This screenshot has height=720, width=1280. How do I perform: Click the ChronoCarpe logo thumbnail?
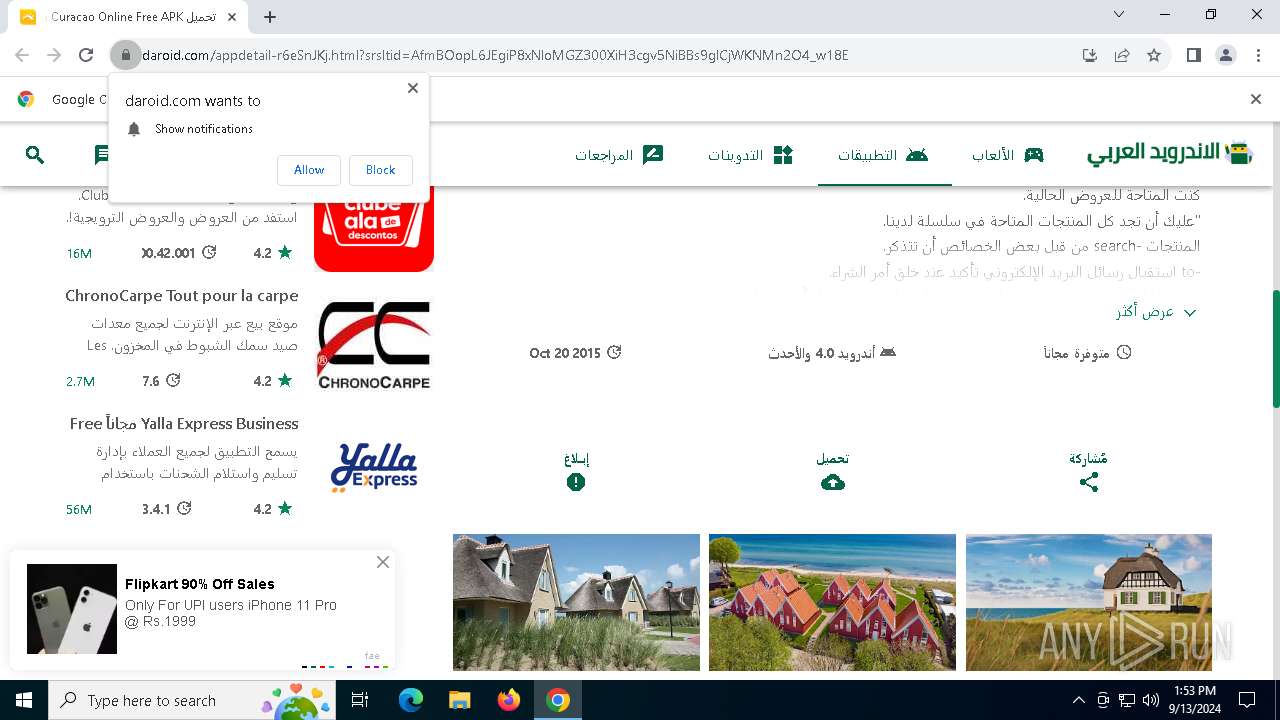click(374, 345)
